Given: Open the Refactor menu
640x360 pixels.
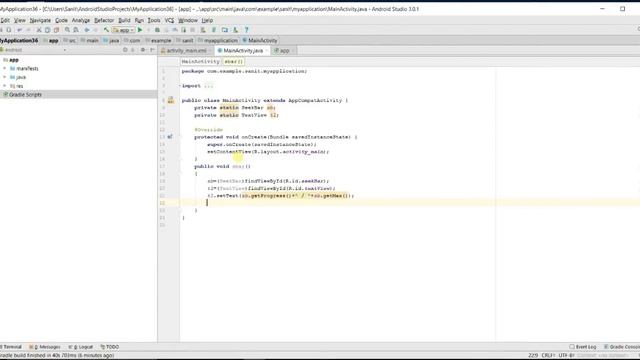Looking at the screenshot, I should [104, 20].
